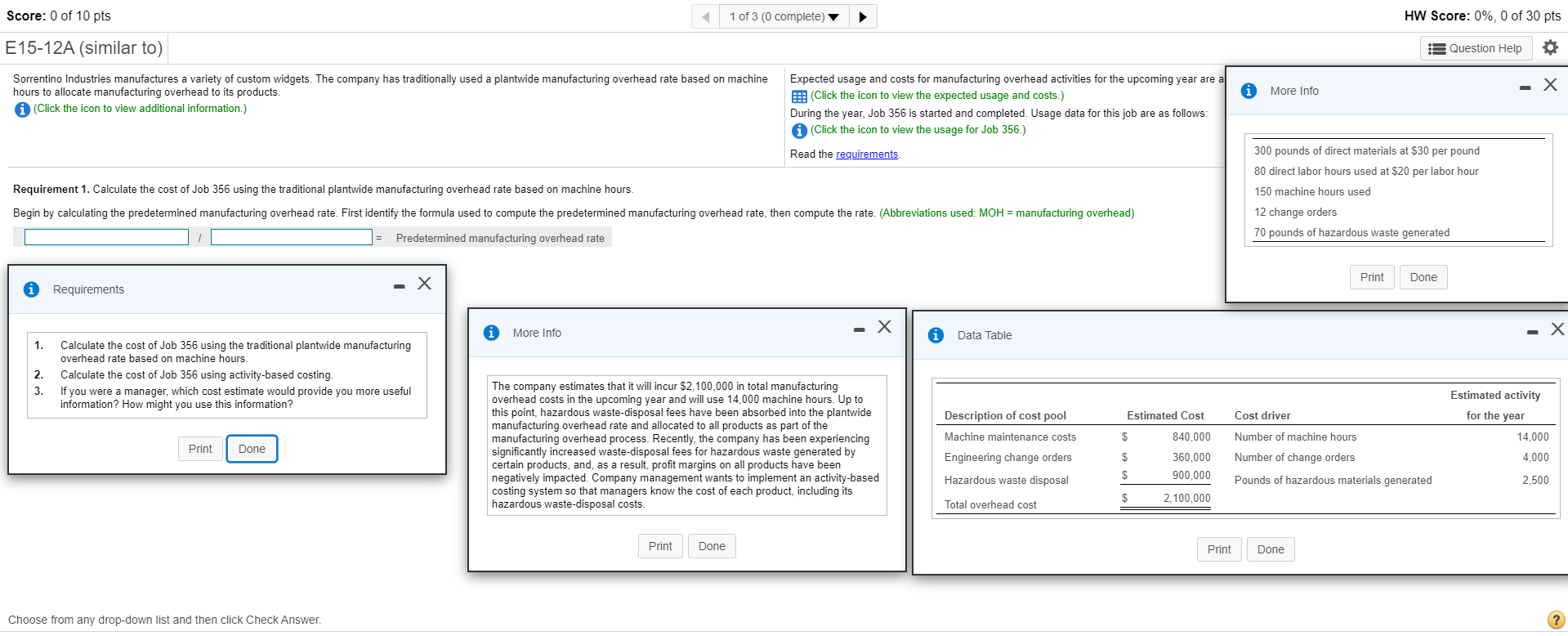
Task: Select '300 pounds of direct materials' line
Action: pyautogui.click(x=1367, y=151)
